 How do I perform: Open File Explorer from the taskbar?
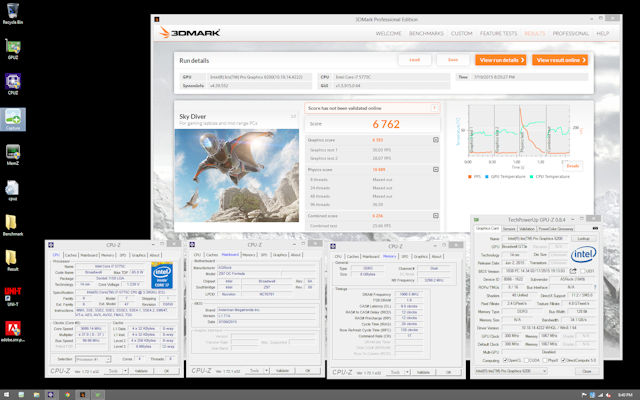(x=36, y=395)
